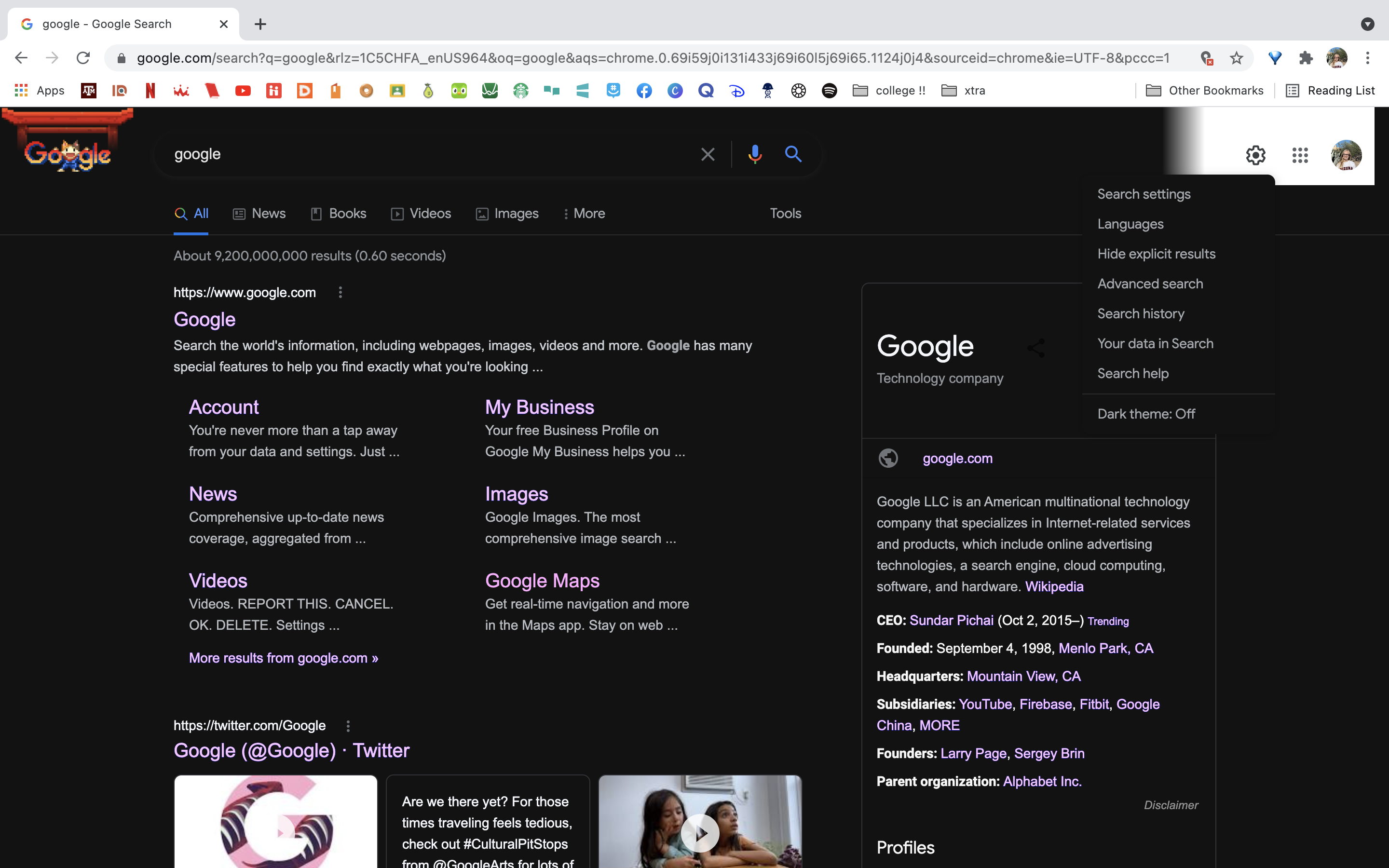Open the Facebook bookmark

coord(644,91)
